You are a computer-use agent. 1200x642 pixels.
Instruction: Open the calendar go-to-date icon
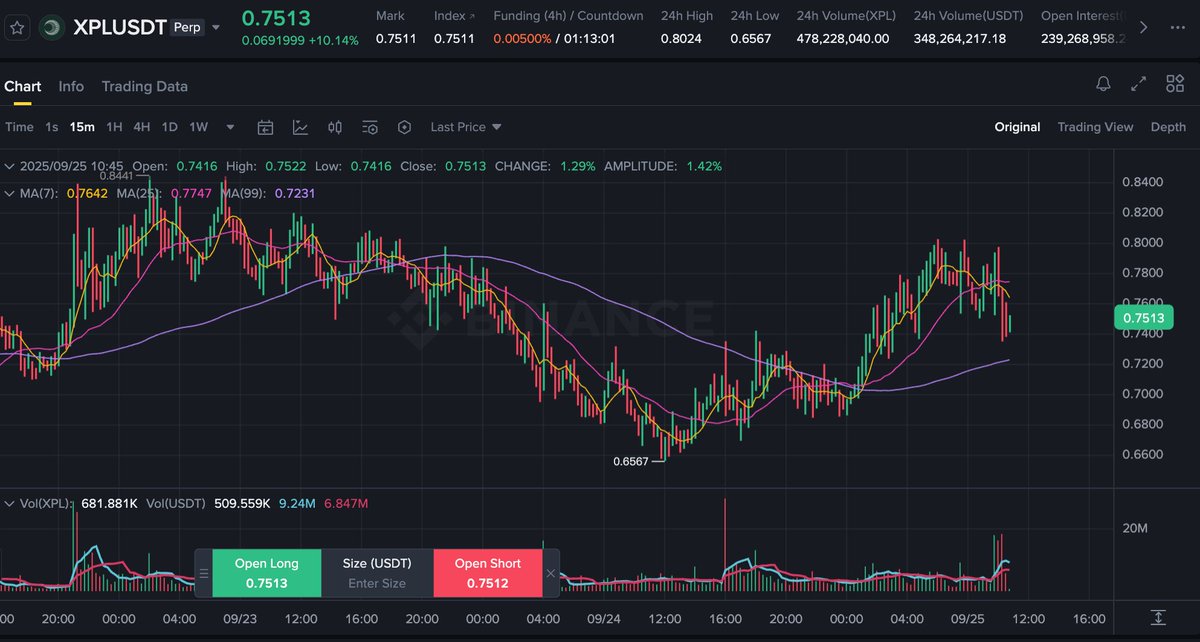coord(265,127)
